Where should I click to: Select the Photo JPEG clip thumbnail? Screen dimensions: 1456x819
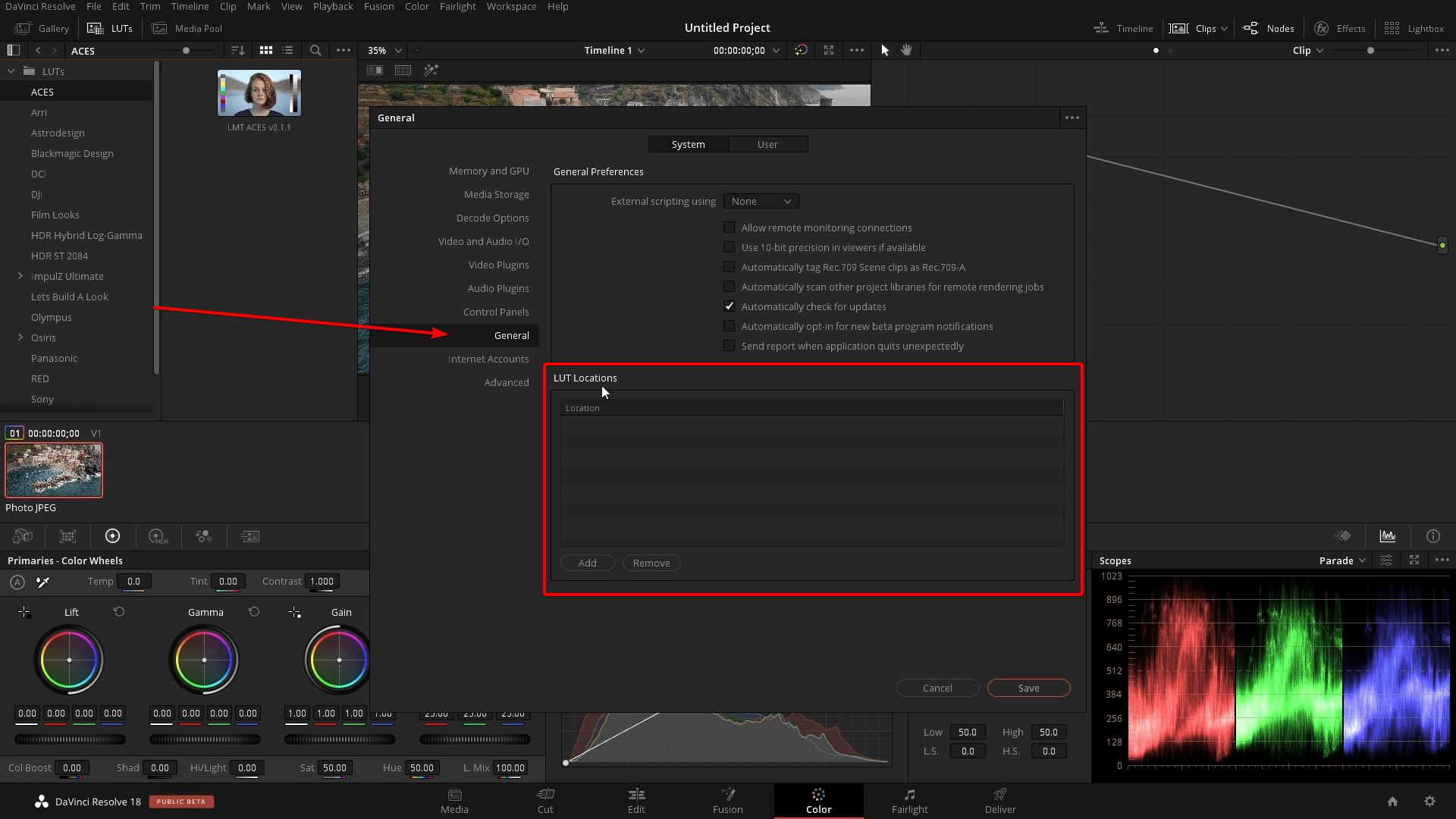coord(54,470)
